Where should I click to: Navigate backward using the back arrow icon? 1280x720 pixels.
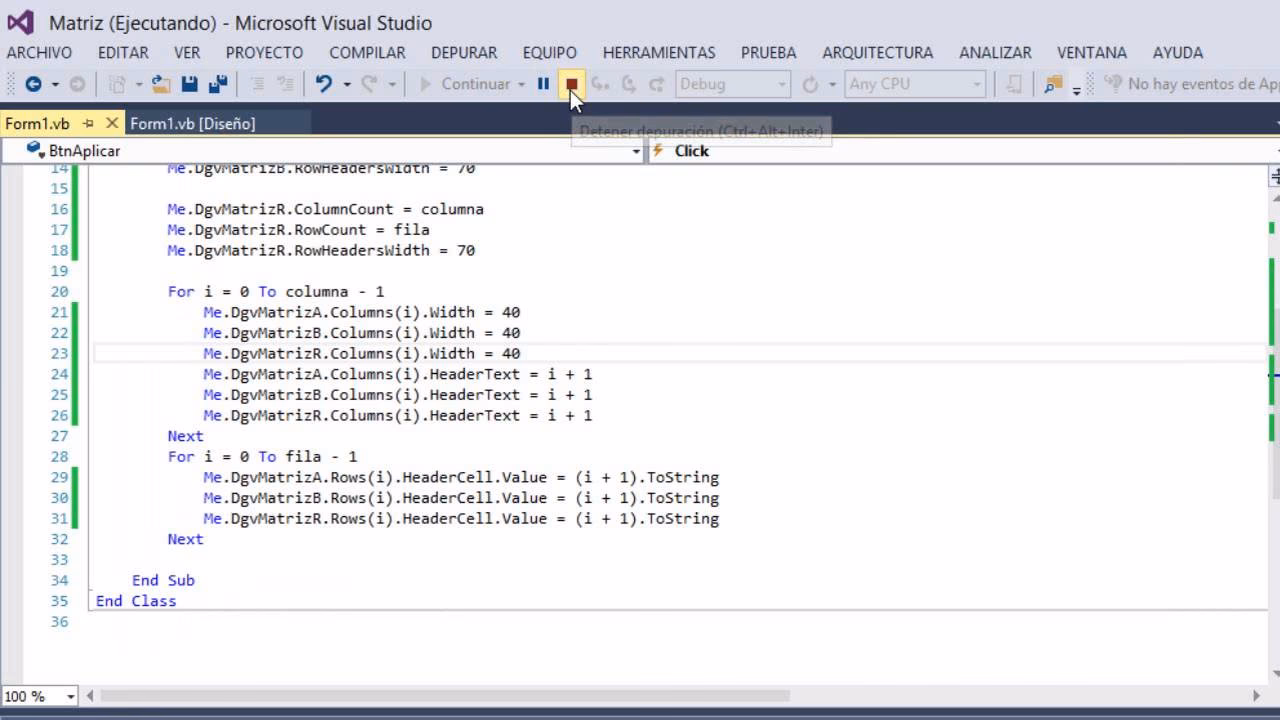point(35,84)
